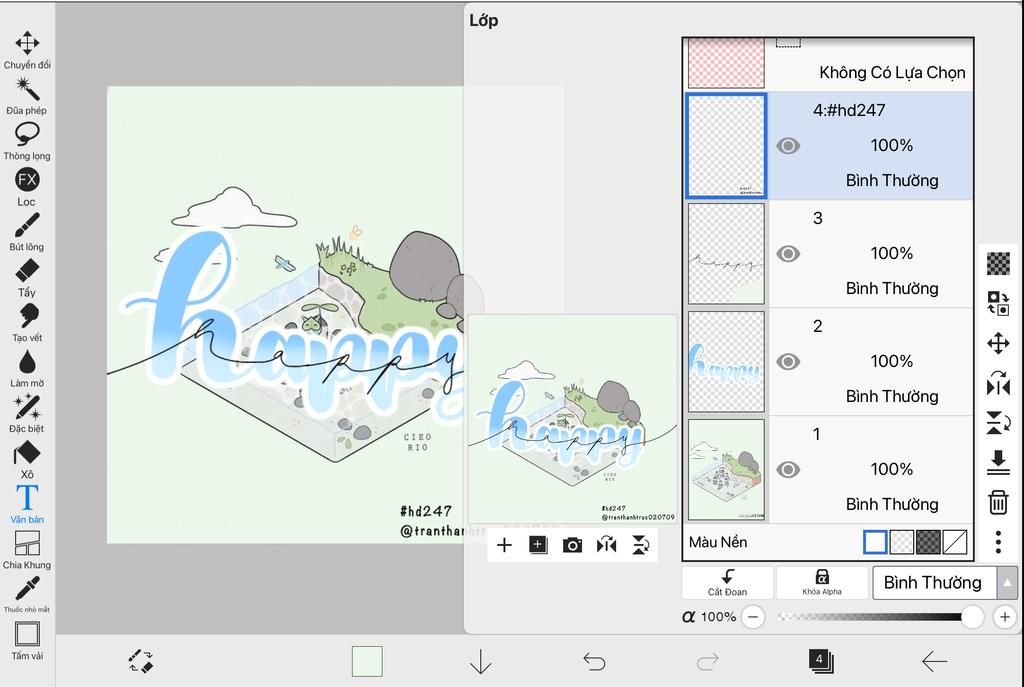Flip the layer vertically below preview
This screenshot has width=1024, height=687.
[x=641, y=545]
